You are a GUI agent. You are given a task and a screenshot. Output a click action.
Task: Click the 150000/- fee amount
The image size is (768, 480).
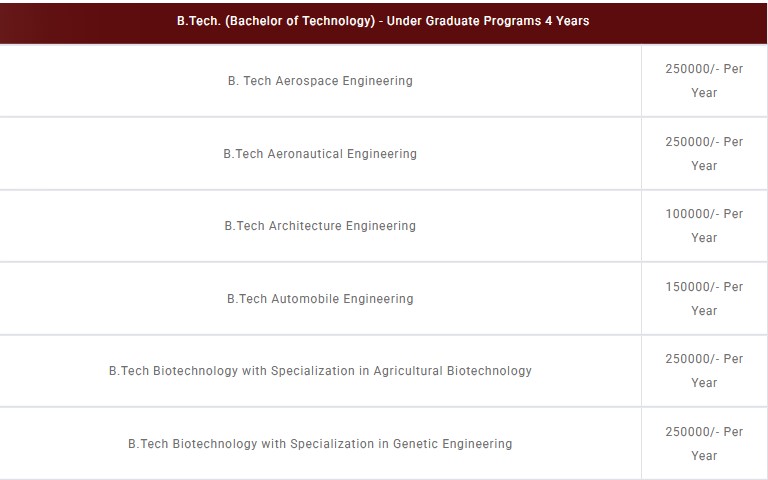692,287
